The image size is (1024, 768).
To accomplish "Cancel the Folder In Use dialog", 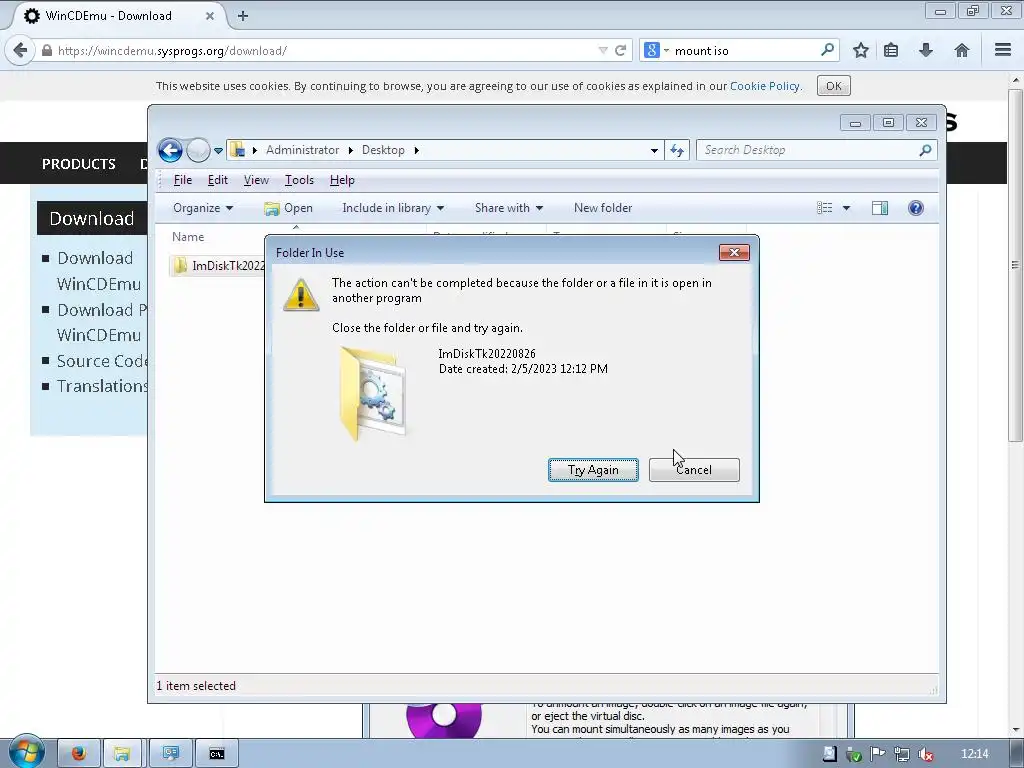I will click(x=694, y=470).
